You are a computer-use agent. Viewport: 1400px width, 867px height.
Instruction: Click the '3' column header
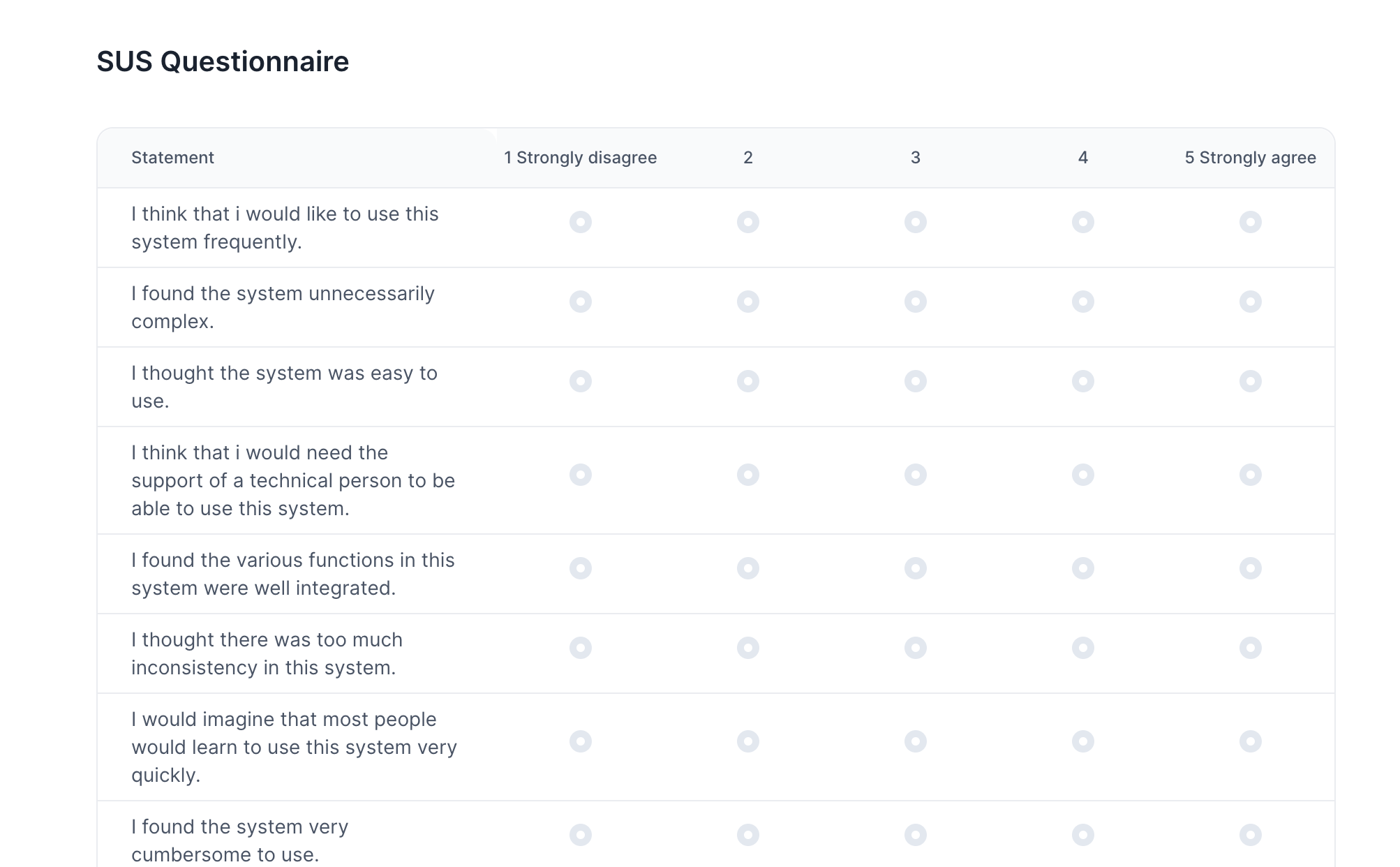tap(916, 158)
